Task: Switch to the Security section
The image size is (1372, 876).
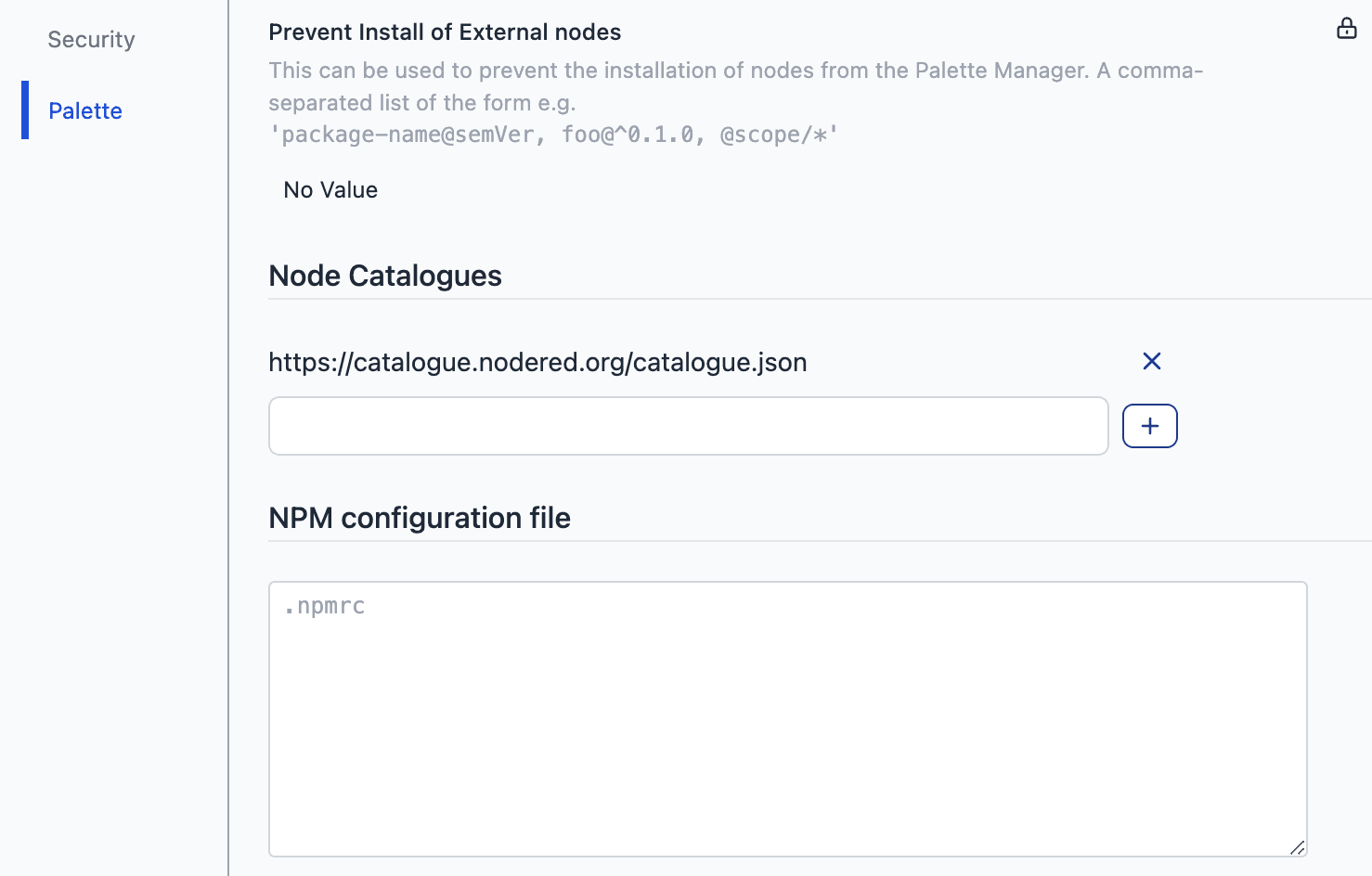Action: (x=90, y=39)
